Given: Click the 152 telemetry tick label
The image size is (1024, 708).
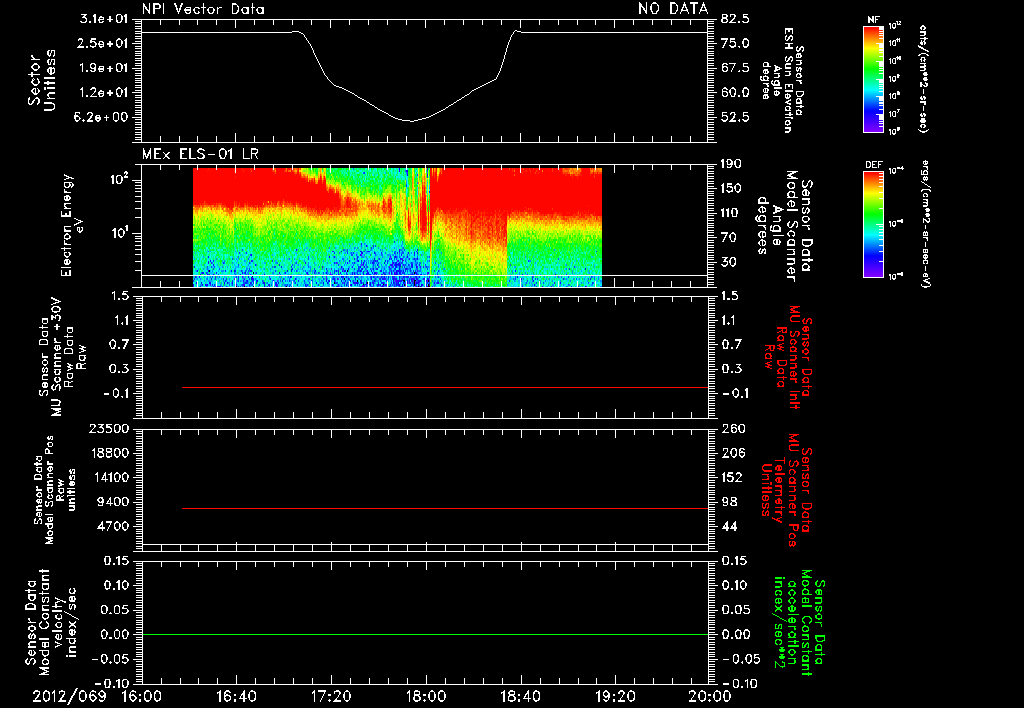Looking at the screenshot, I should [732, 477].
